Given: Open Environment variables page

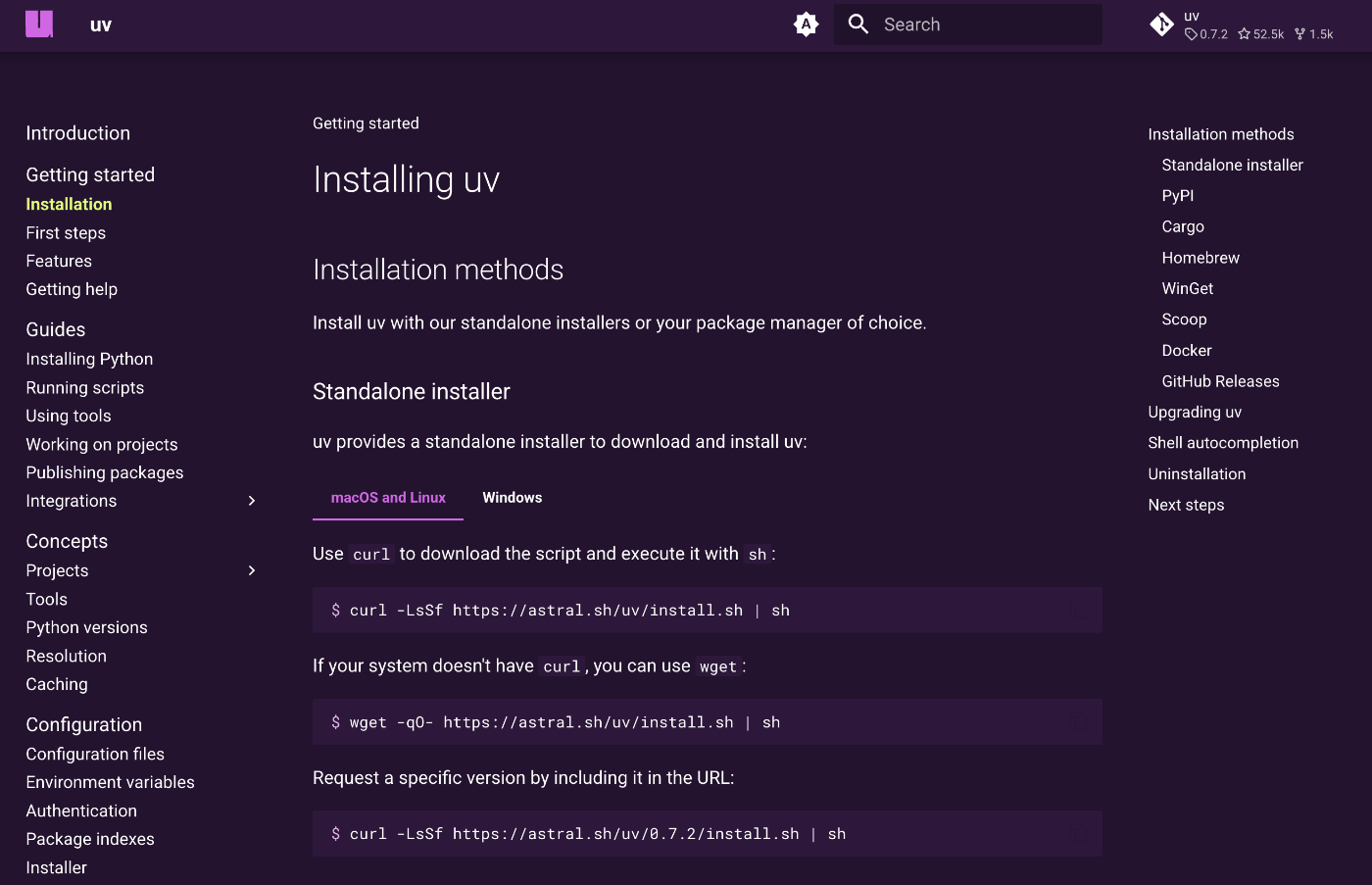Looking at the screenshot, I should (111, 782).
